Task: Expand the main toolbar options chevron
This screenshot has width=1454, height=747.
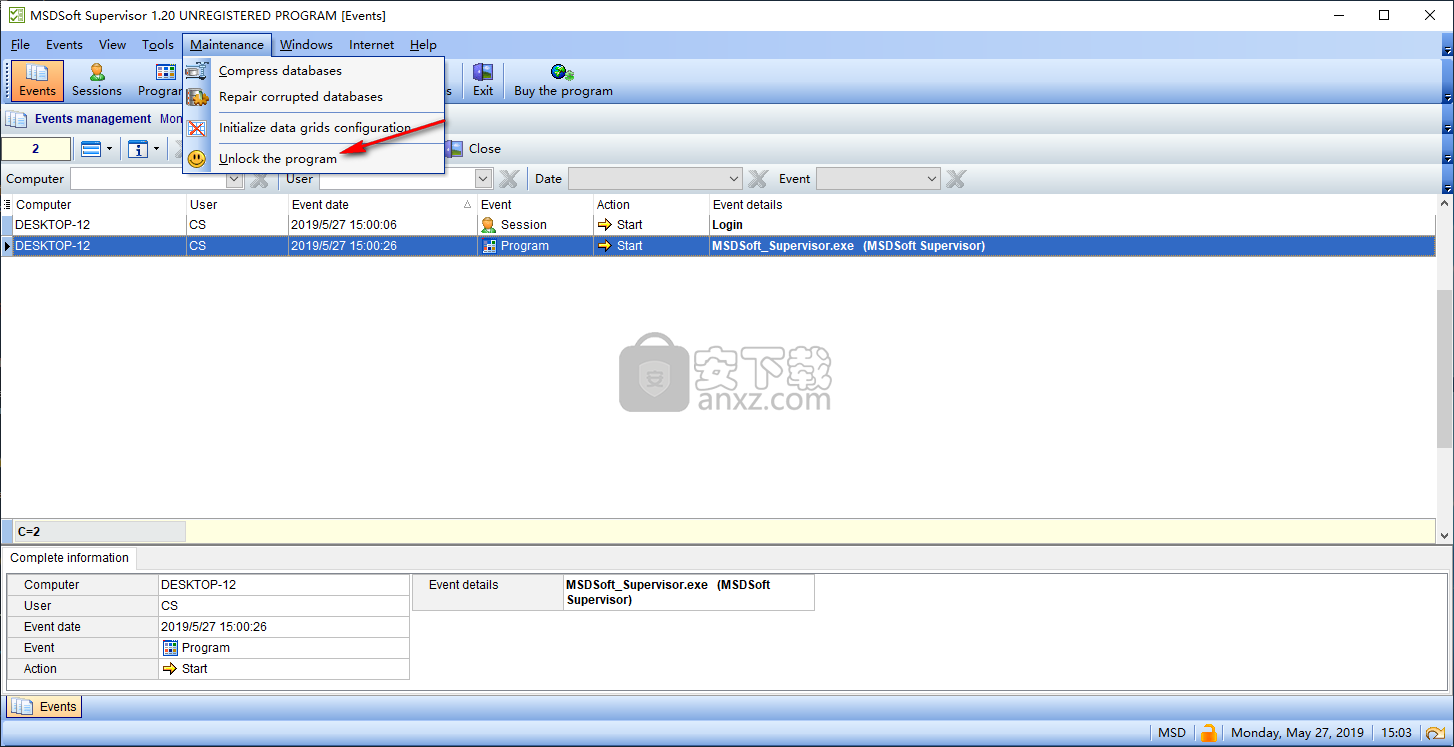Action: coord(1447,98)
